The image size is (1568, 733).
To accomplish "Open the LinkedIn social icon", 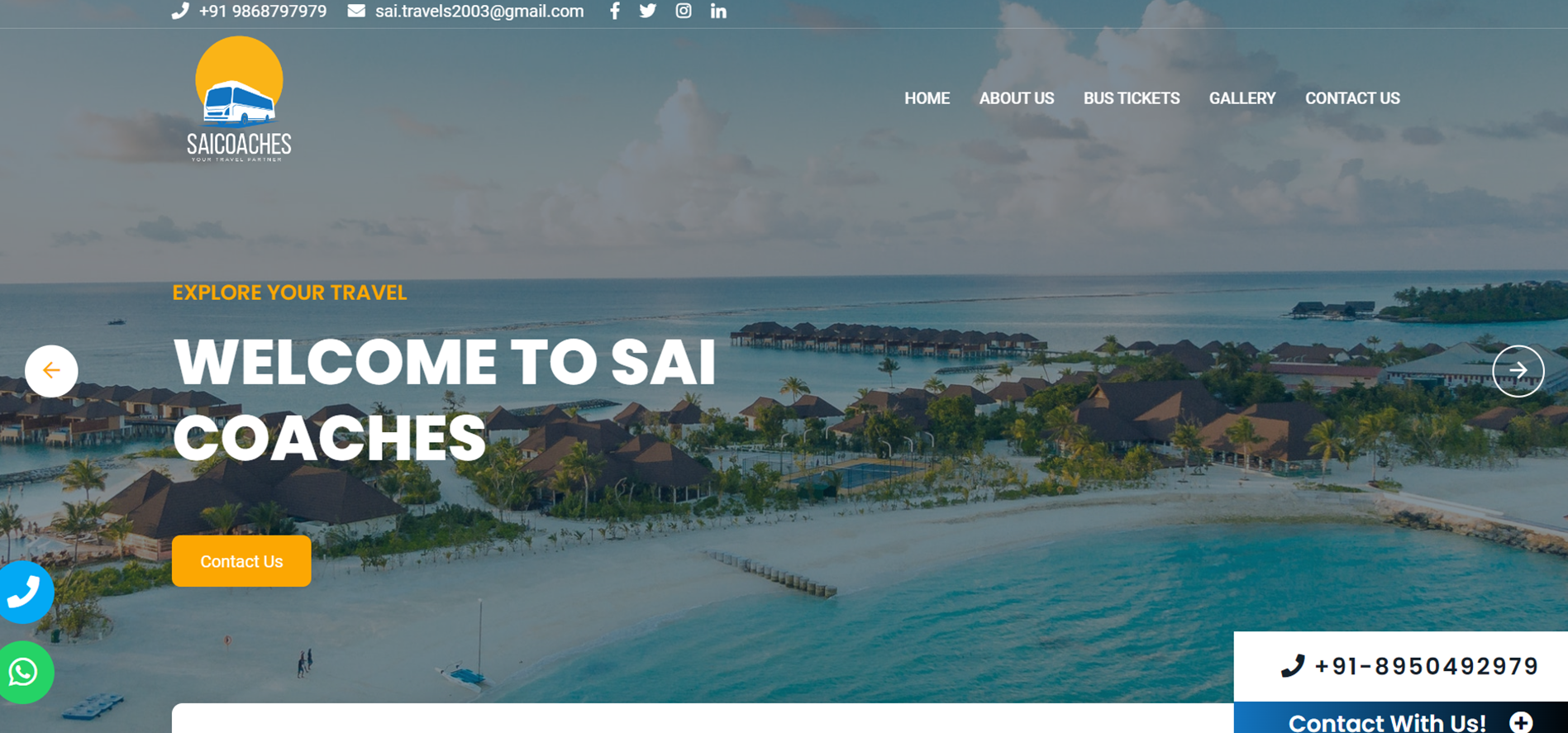I will (718, 11).
